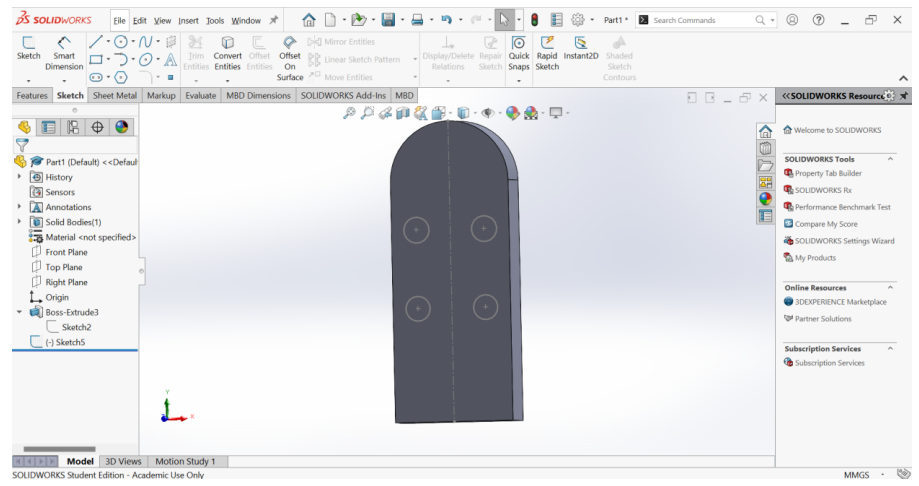919x486 pixels.
Task: Open the DimXpertManager tab icon
Action: tap(97, 127)
